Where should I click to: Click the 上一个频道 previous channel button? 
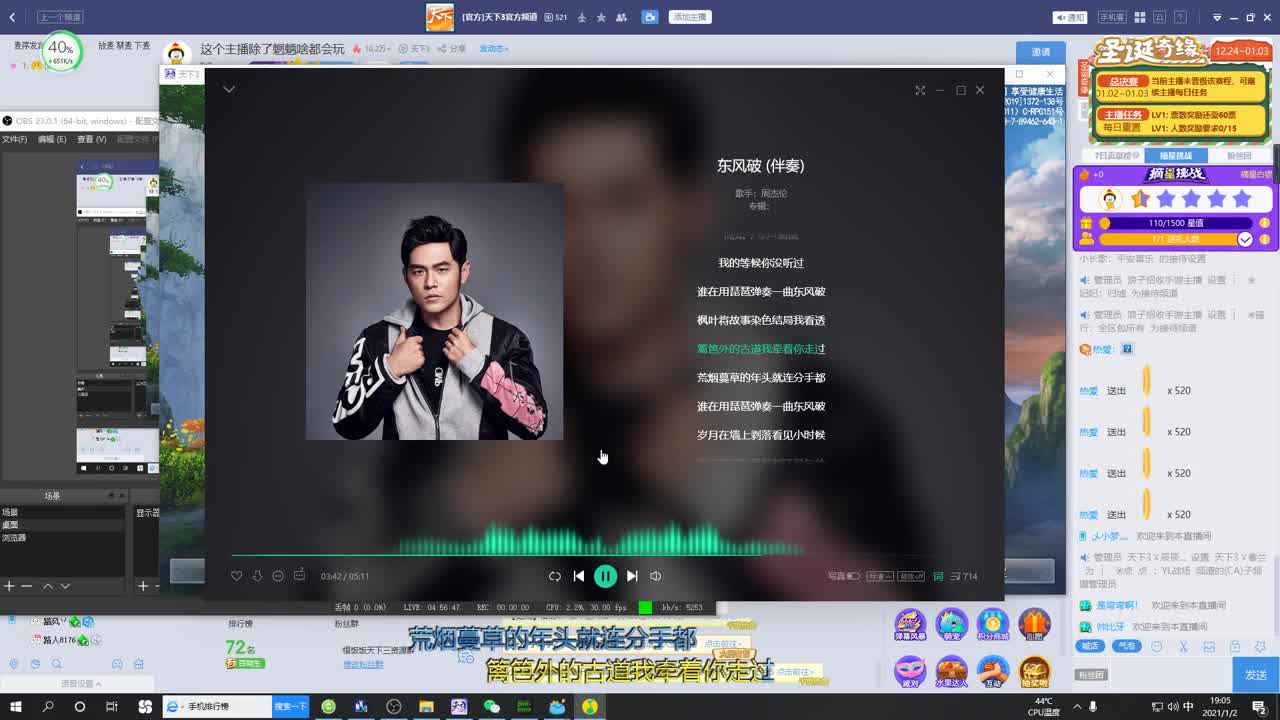click(60, 17)
